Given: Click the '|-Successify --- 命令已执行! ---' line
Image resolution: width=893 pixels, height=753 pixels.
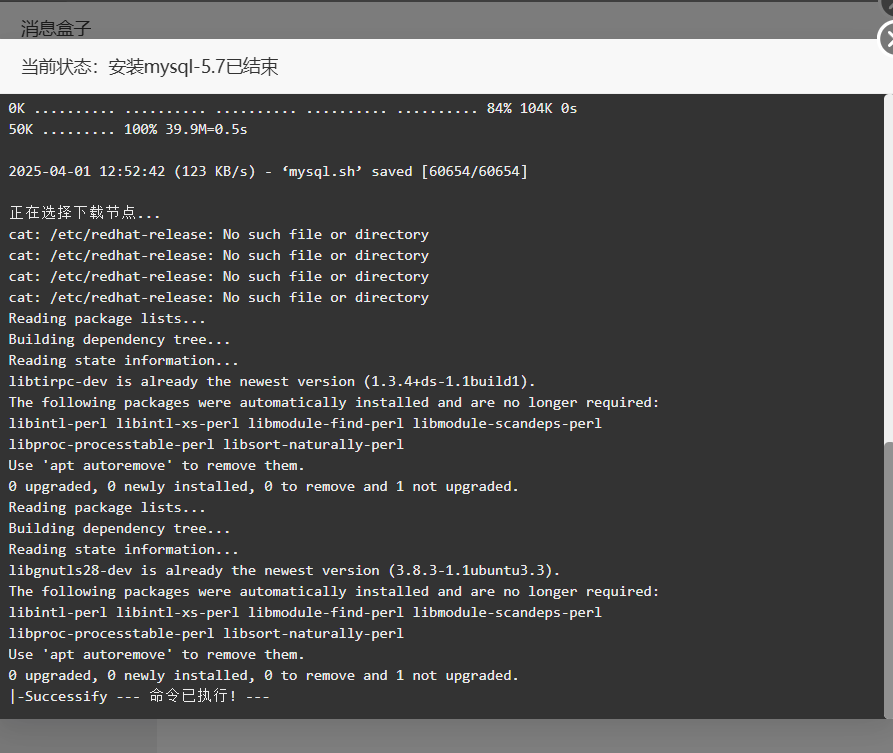Looking at the screenshot, I should coord(139,696).
